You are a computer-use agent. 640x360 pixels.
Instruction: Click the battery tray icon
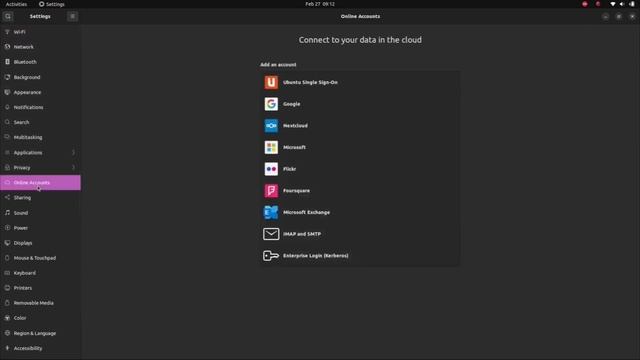click(x=631, y=4)
